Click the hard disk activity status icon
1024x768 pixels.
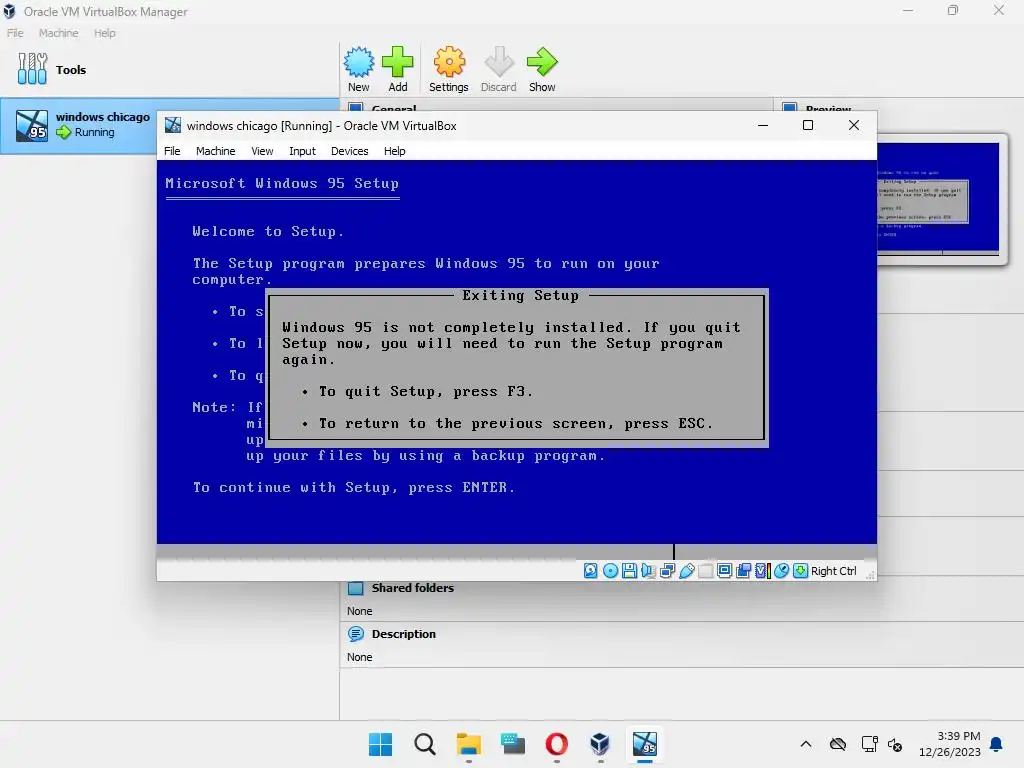click(x=590, y=571)
